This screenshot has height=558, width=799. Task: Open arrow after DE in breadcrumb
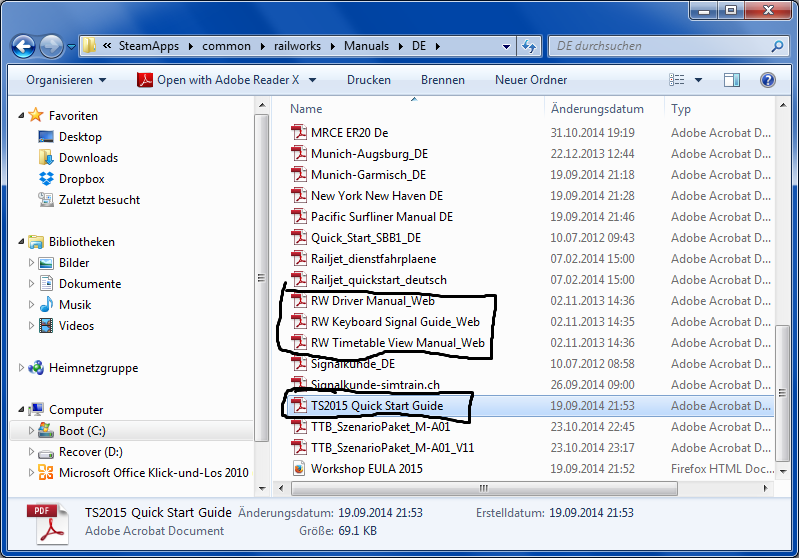coord(438,46)
